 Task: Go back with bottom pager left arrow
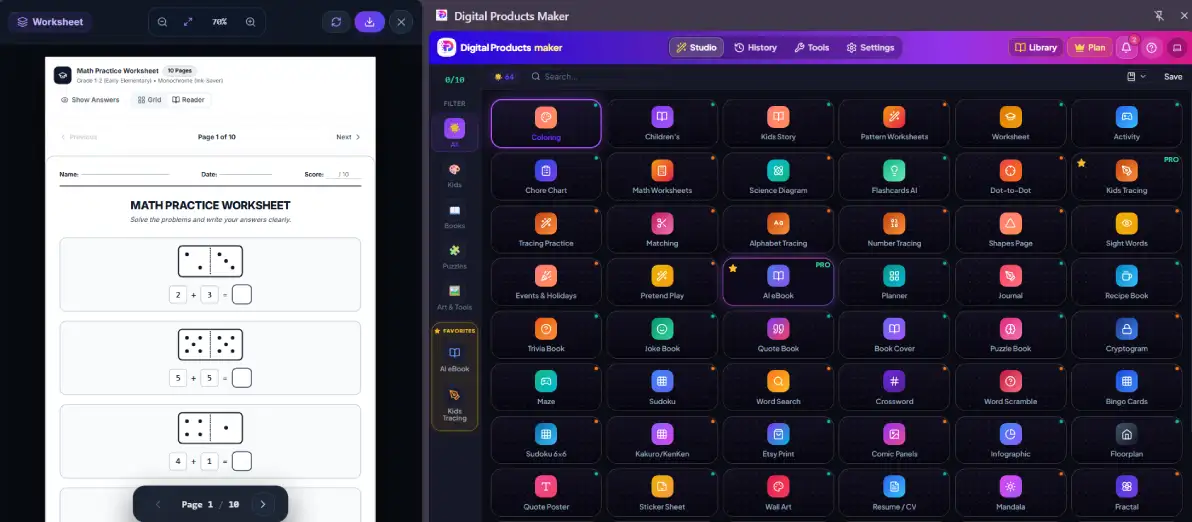(x=158, y=505)
